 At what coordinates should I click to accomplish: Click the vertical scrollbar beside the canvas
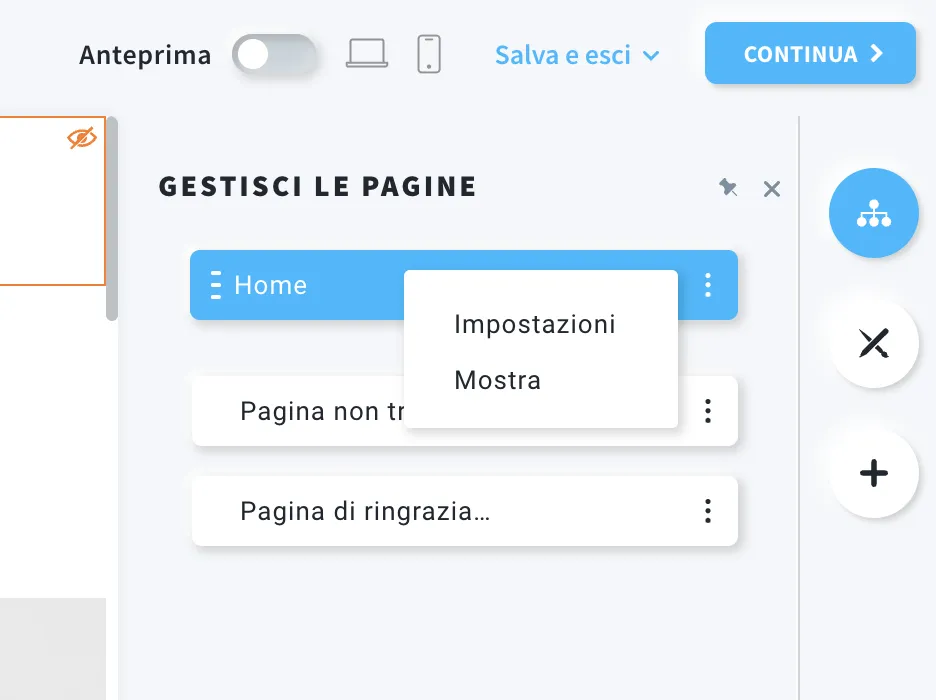(112, 219)
